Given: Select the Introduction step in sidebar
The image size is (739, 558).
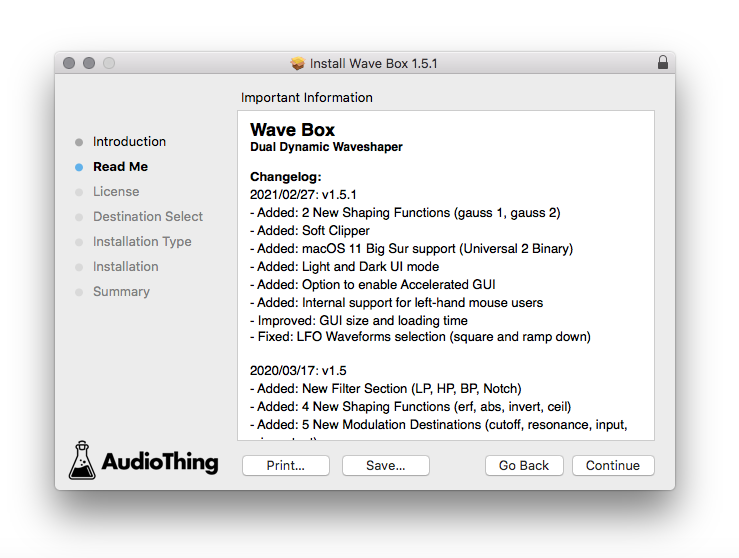Looking at the screenshot, I should [x=129, y=142].
